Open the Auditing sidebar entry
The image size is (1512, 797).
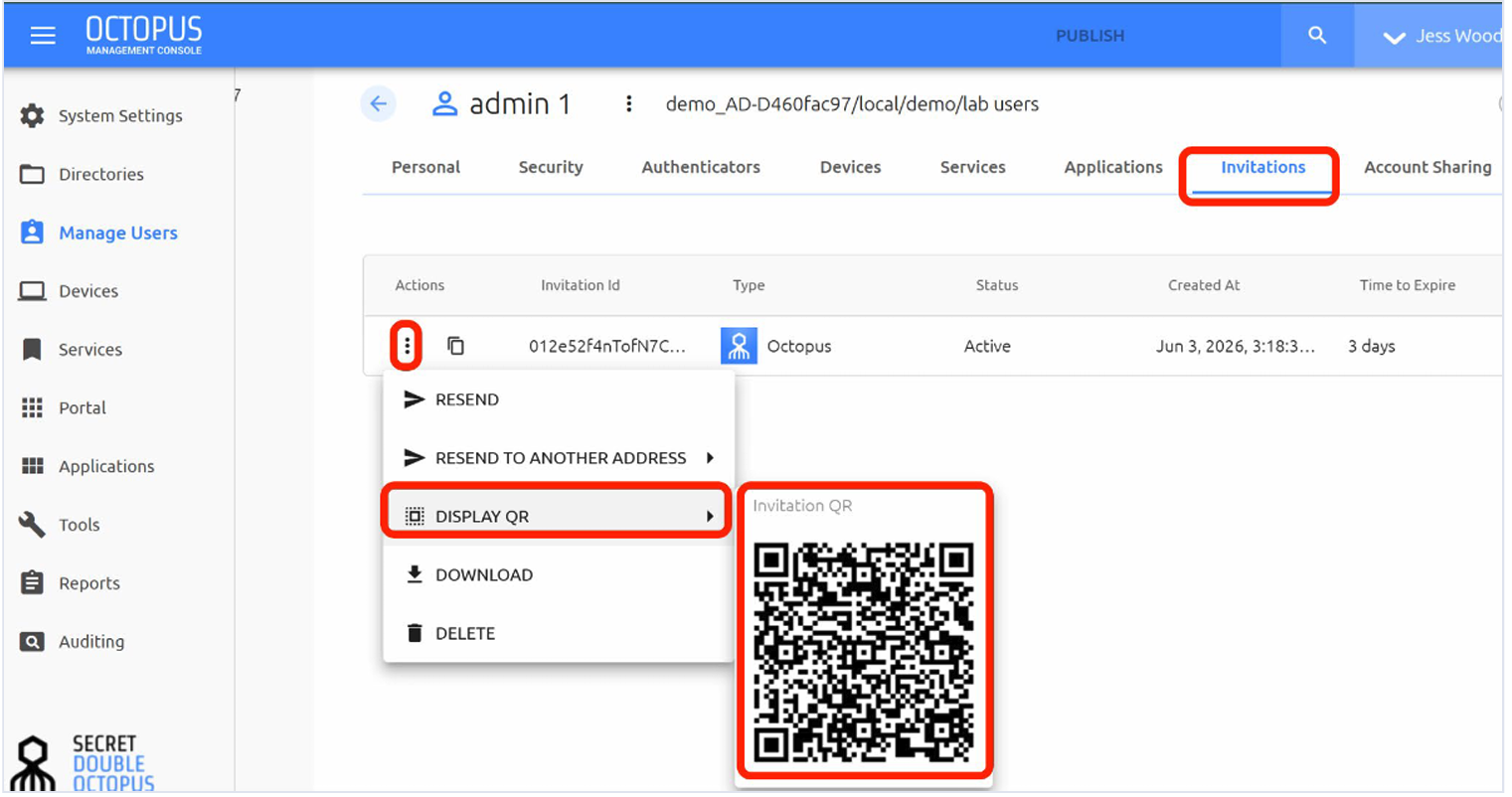coord(91,642)
